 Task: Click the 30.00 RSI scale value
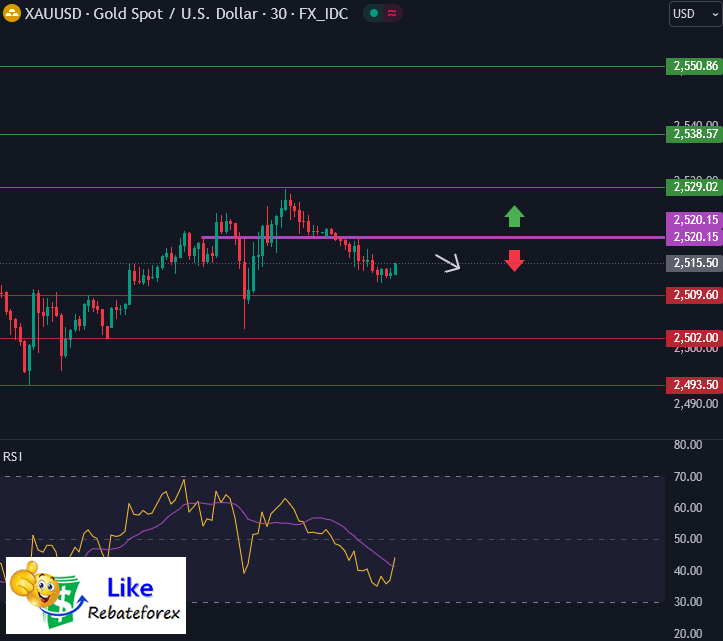(688, 602)
